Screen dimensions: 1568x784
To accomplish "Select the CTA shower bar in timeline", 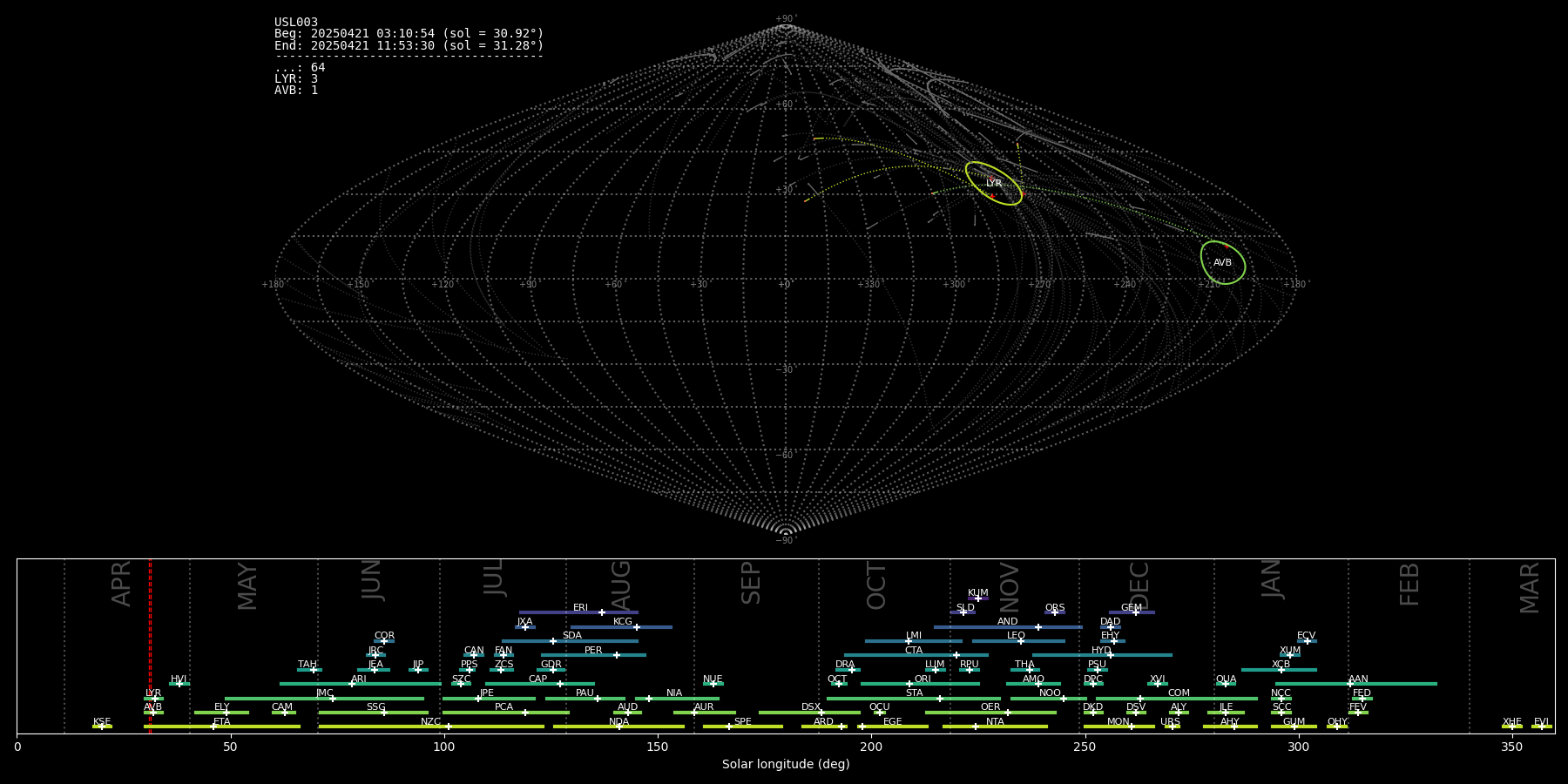I will point(916,655).
